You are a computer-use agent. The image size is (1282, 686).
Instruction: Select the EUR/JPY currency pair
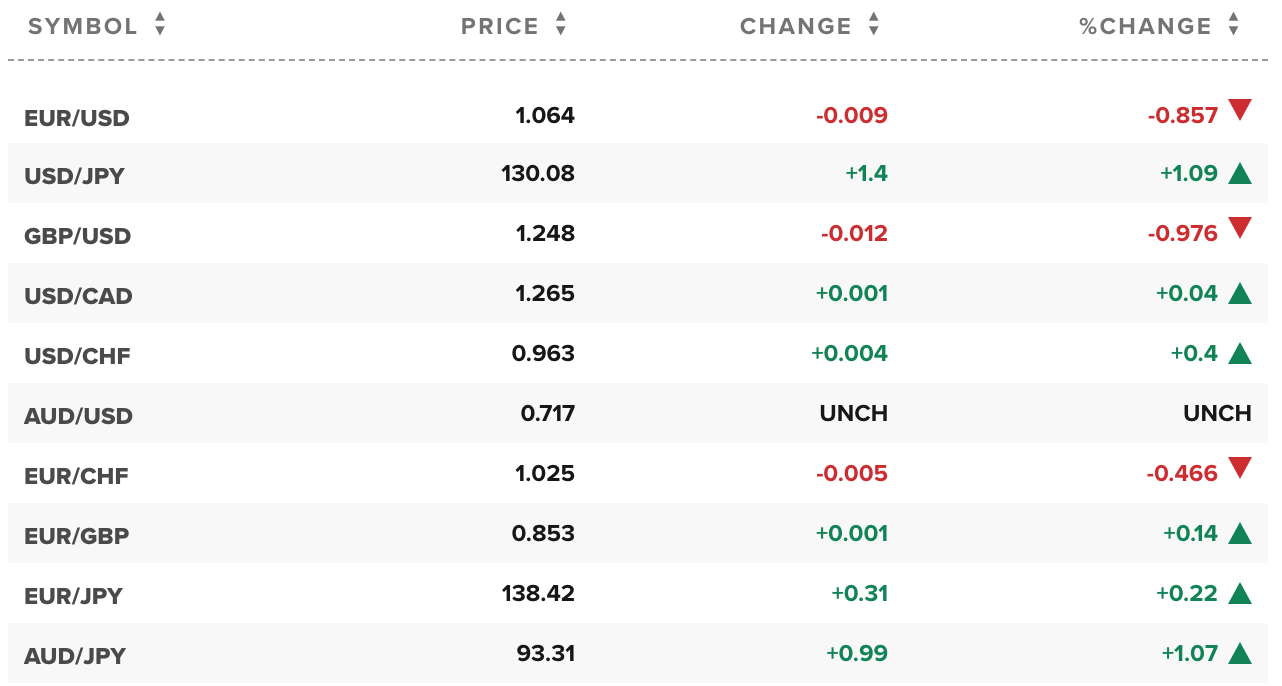tap(73, 596)
